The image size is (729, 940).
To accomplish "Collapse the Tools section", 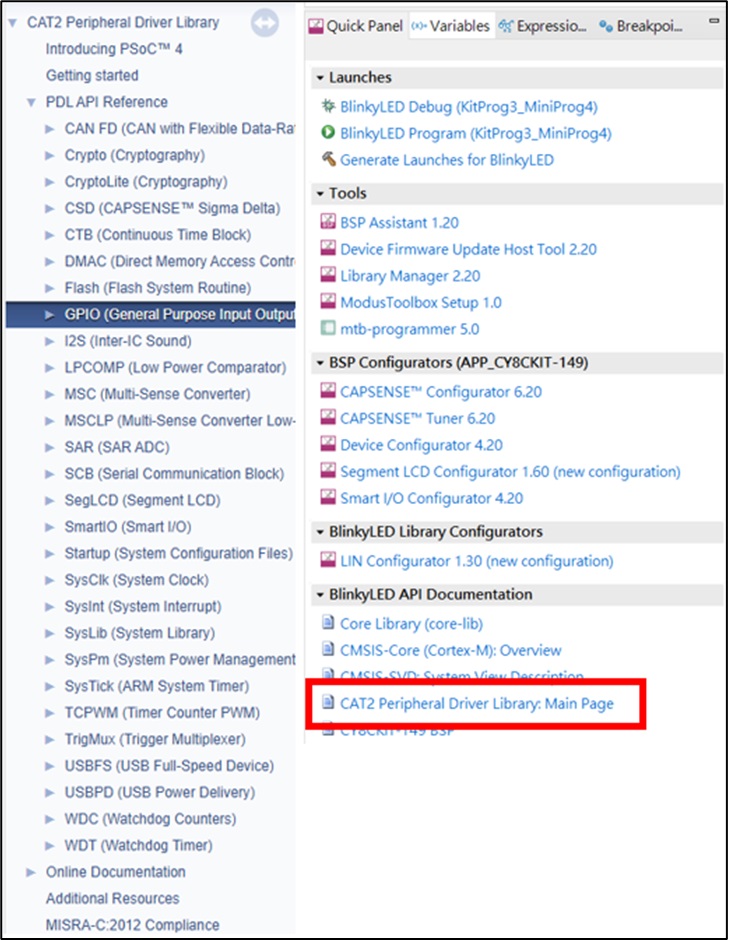I will [x=320, y=194].
